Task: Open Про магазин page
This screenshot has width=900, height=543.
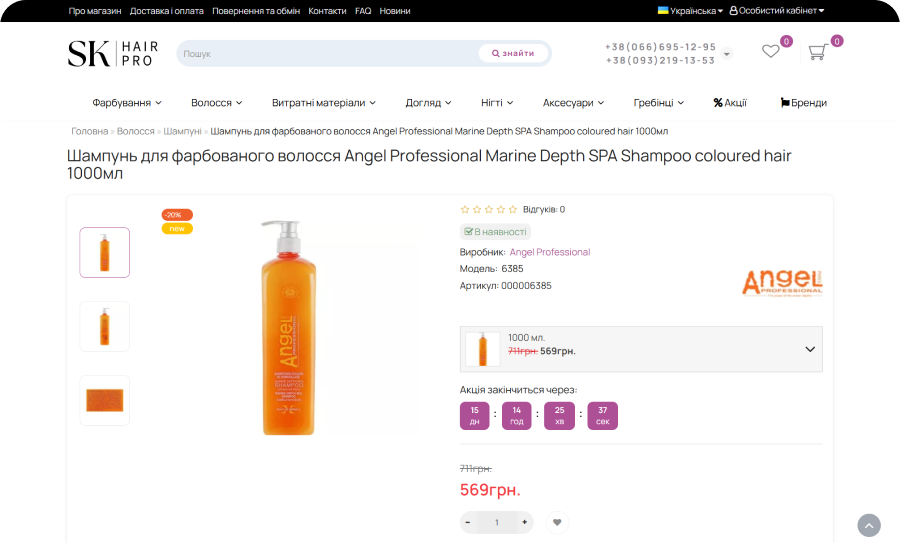Action: click(x=95, y=11)
